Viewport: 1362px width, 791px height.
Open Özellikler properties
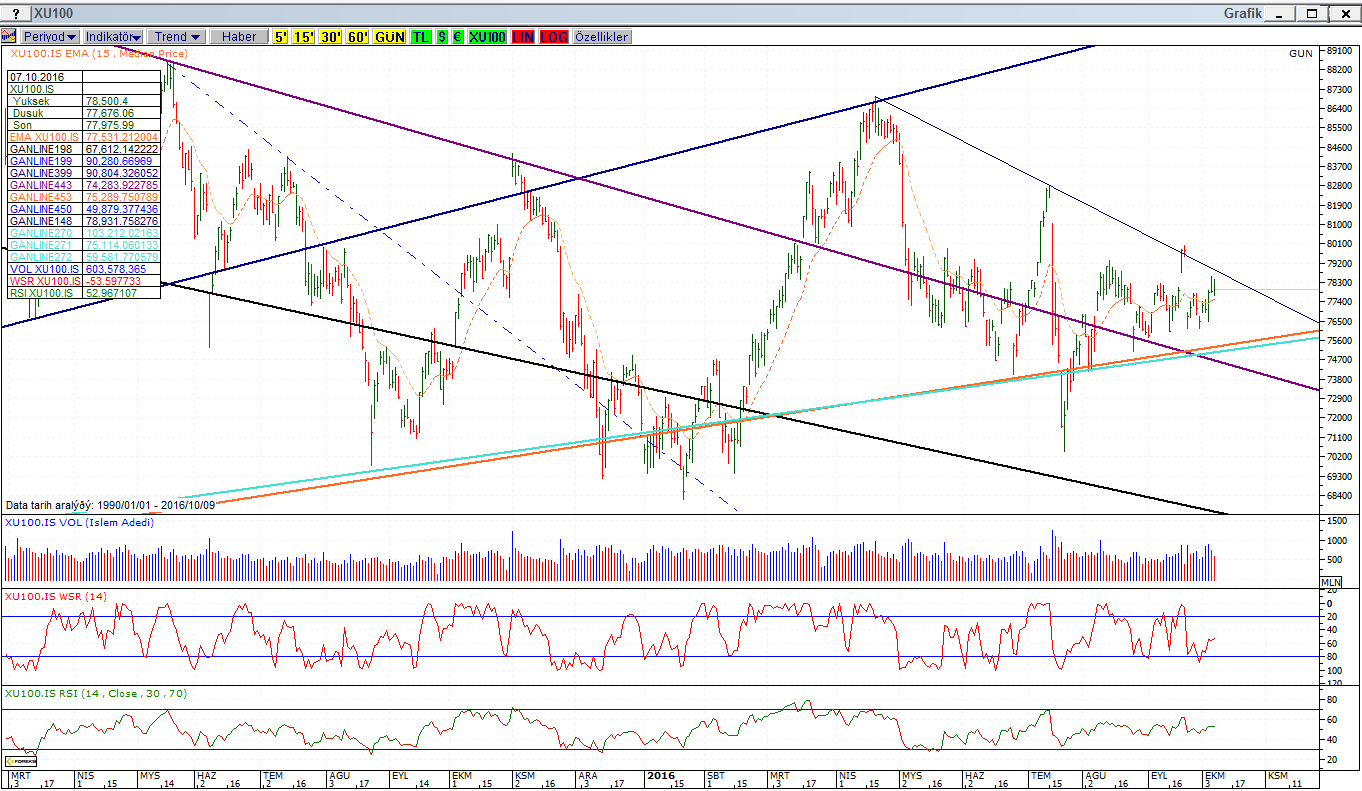pyautogui.click(x=602, y=37)
